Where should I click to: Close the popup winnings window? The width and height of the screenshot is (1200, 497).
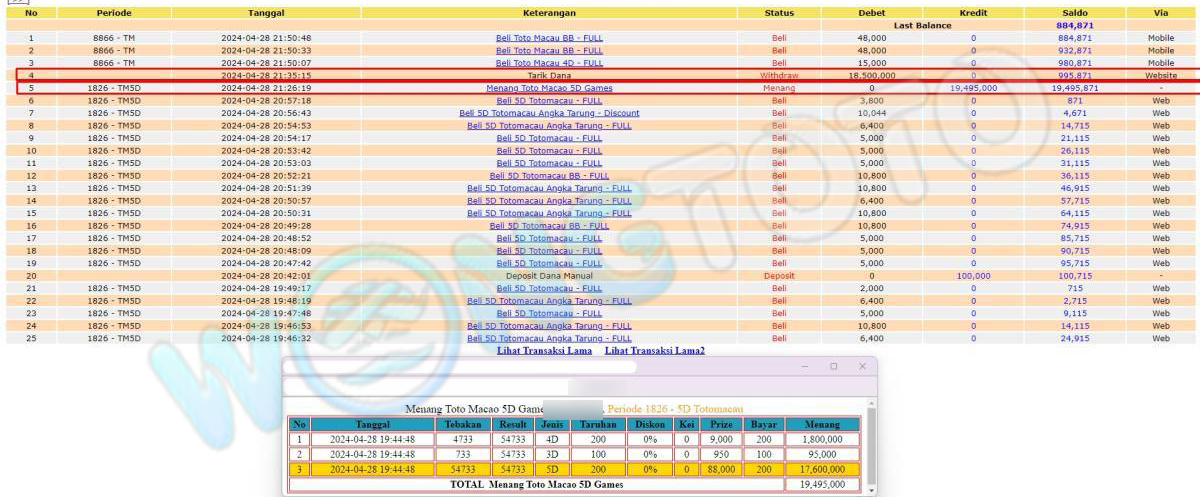(862, 367)
